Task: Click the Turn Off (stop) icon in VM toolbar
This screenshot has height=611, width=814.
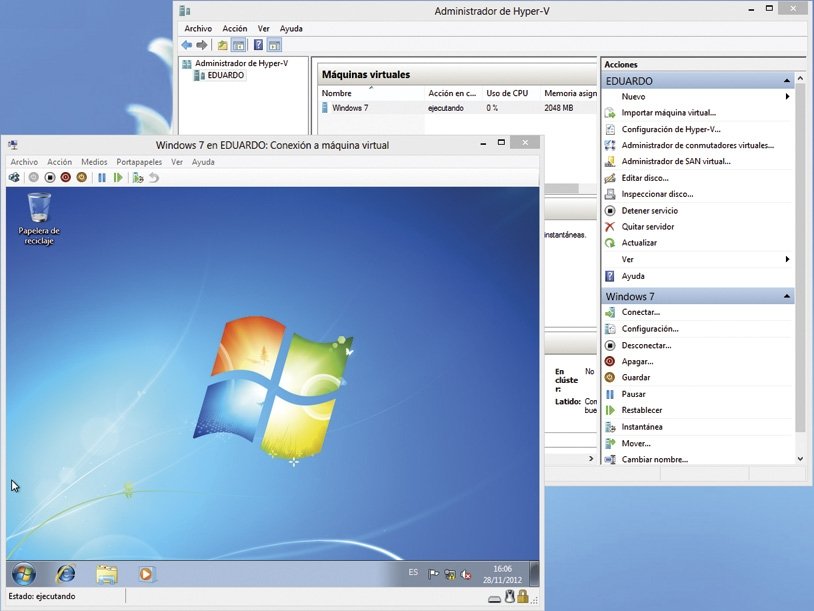Action: [x=50, y=178]
